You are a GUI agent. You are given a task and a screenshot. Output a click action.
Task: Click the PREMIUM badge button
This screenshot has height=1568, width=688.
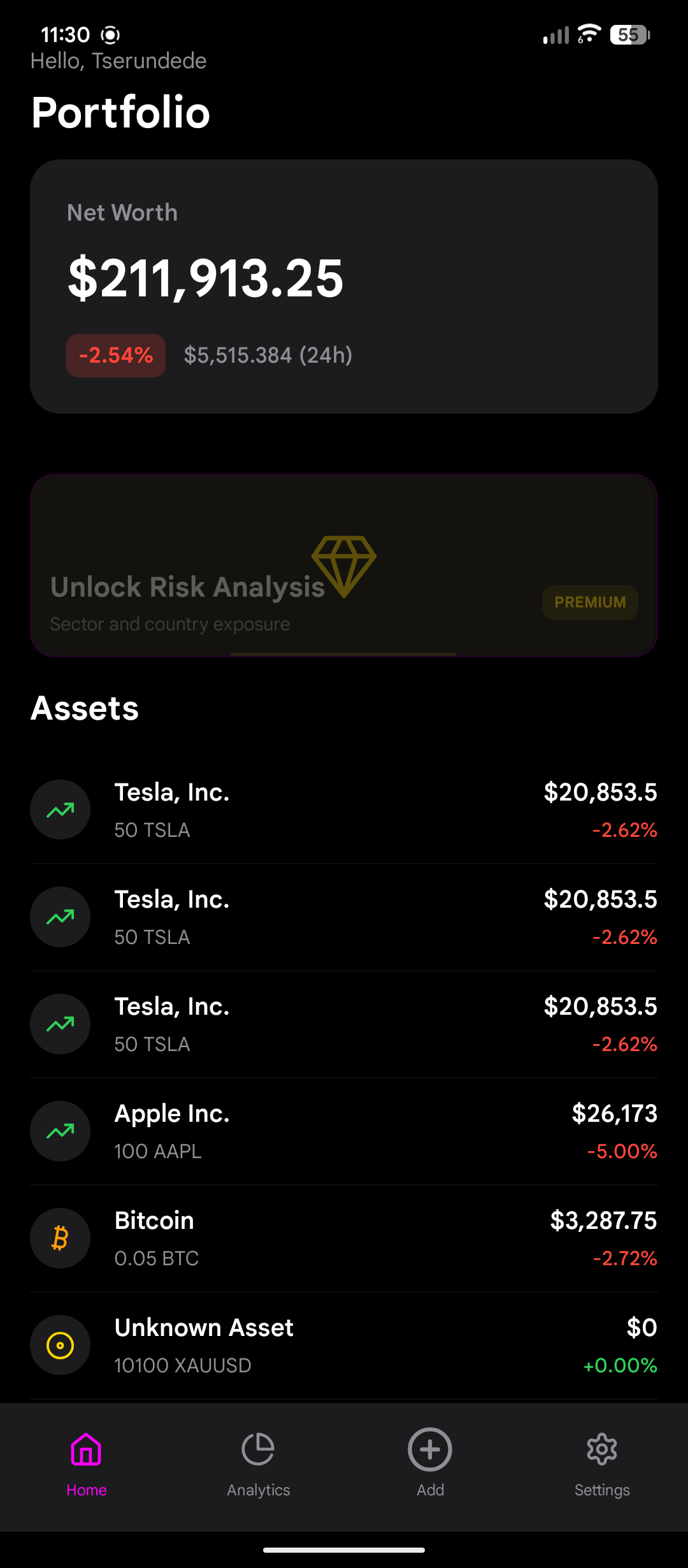pyautogui.click(x=590, y=602)
